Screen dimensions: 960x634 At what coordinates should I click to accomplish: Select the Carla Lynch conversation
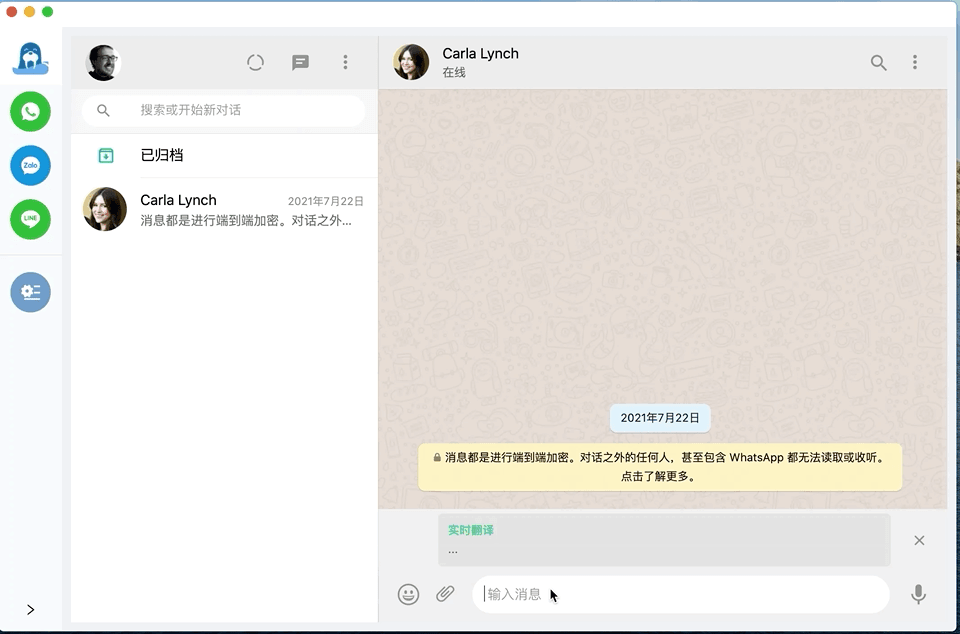(222, 209)
